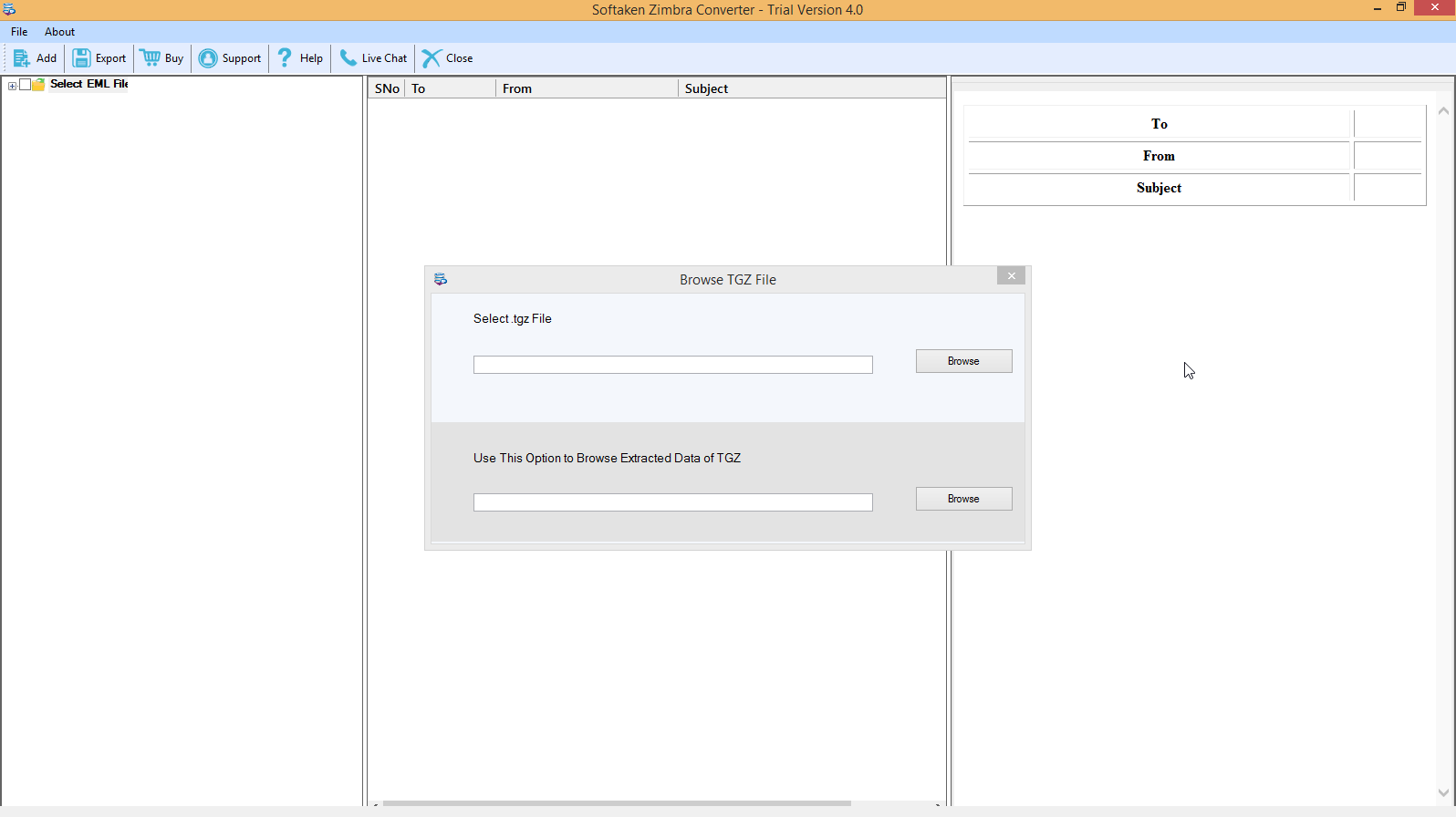Open the File menu
Viewport: 1456px width, 817px height.
click(19, 32)
